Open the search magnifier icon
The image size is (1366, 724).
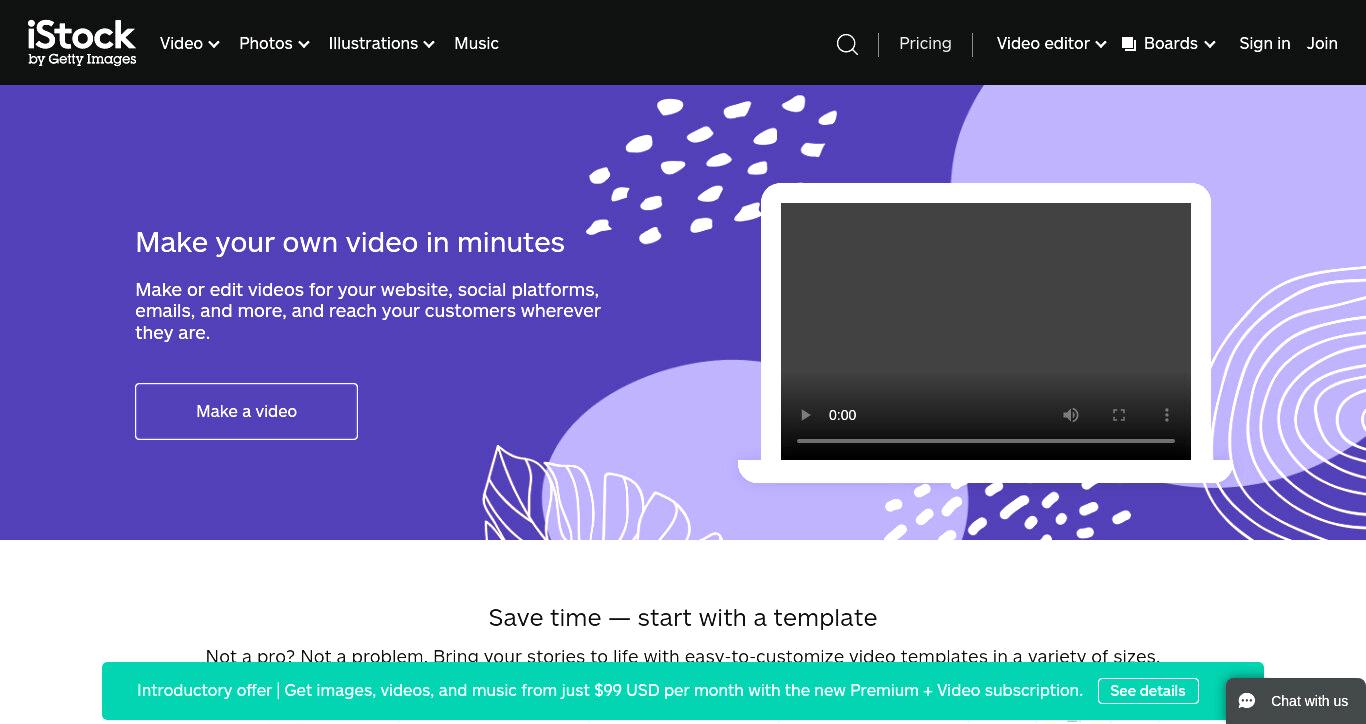tap(847, 44)
